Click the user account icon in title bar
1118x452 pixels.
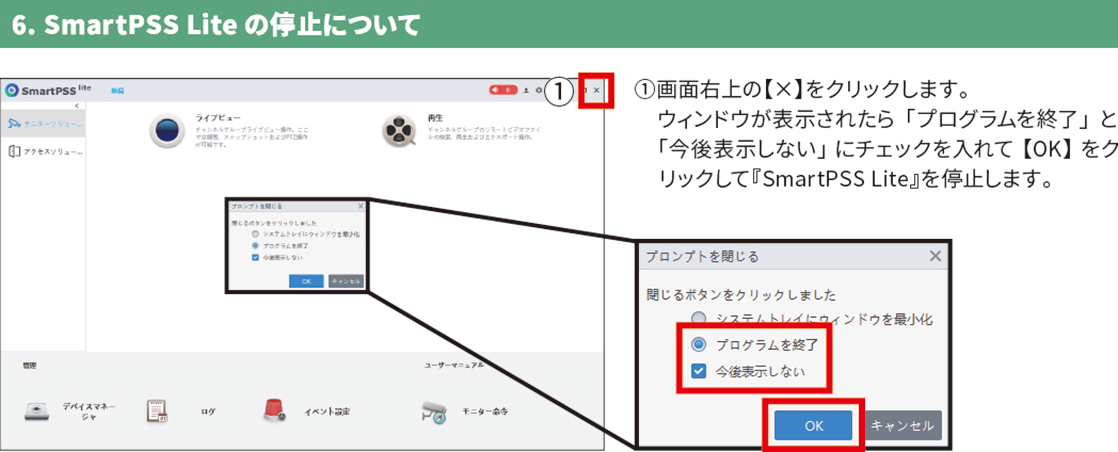coord(526,91)
